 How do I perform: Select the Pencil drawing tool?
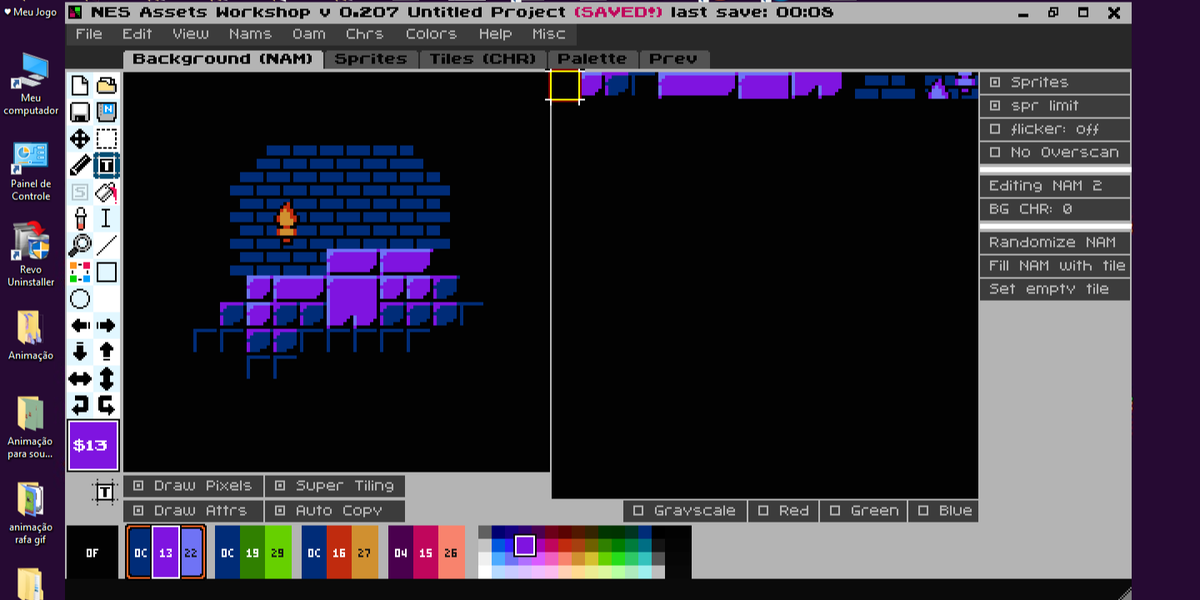(x=79, y=166)
